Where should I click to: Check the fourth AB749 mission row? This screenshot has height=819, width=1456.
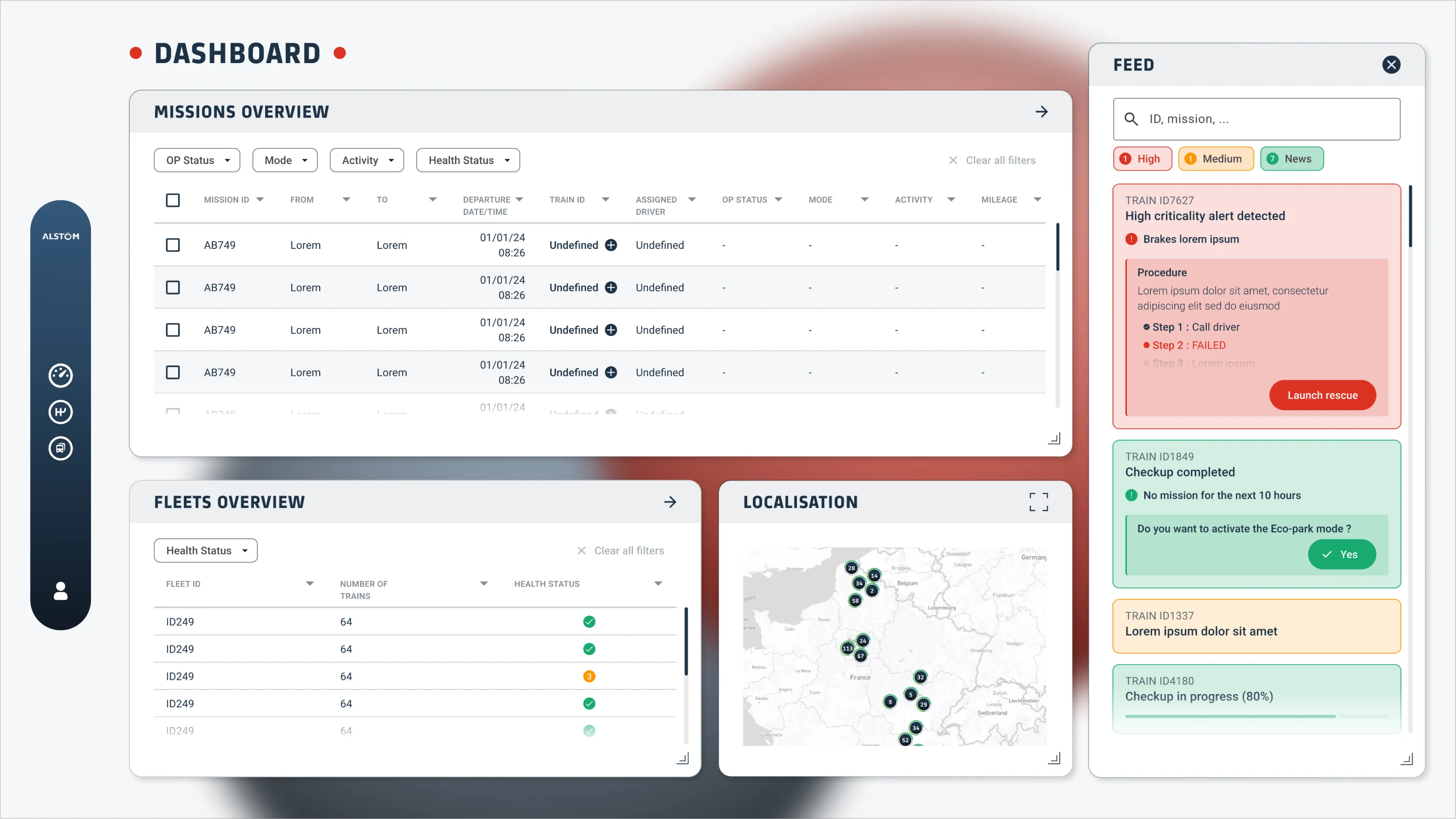point(173,372)
